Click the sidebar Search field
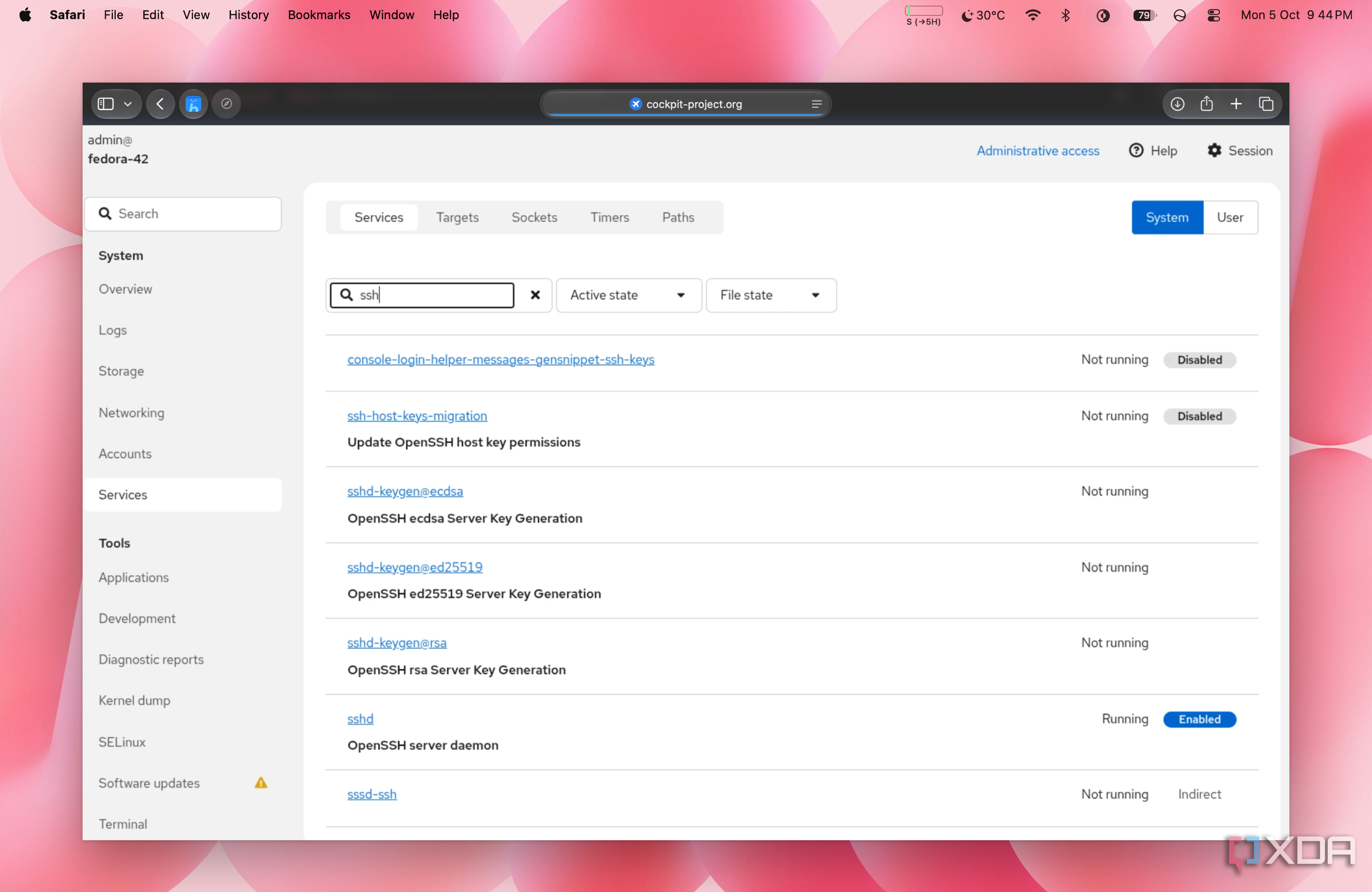This screenshot has height=892, width=1372. (x=183, y=214)
